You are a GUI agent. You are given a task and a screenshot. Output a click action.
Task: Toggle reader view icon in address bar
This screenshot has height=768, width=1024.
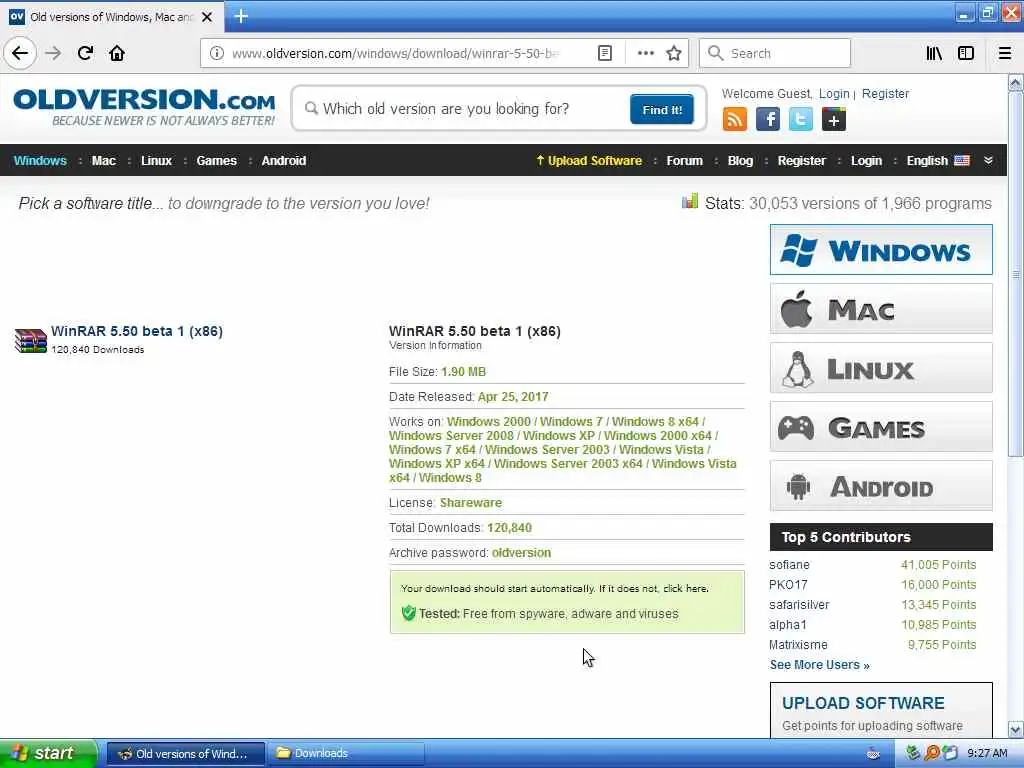click(x=605, y=53)
